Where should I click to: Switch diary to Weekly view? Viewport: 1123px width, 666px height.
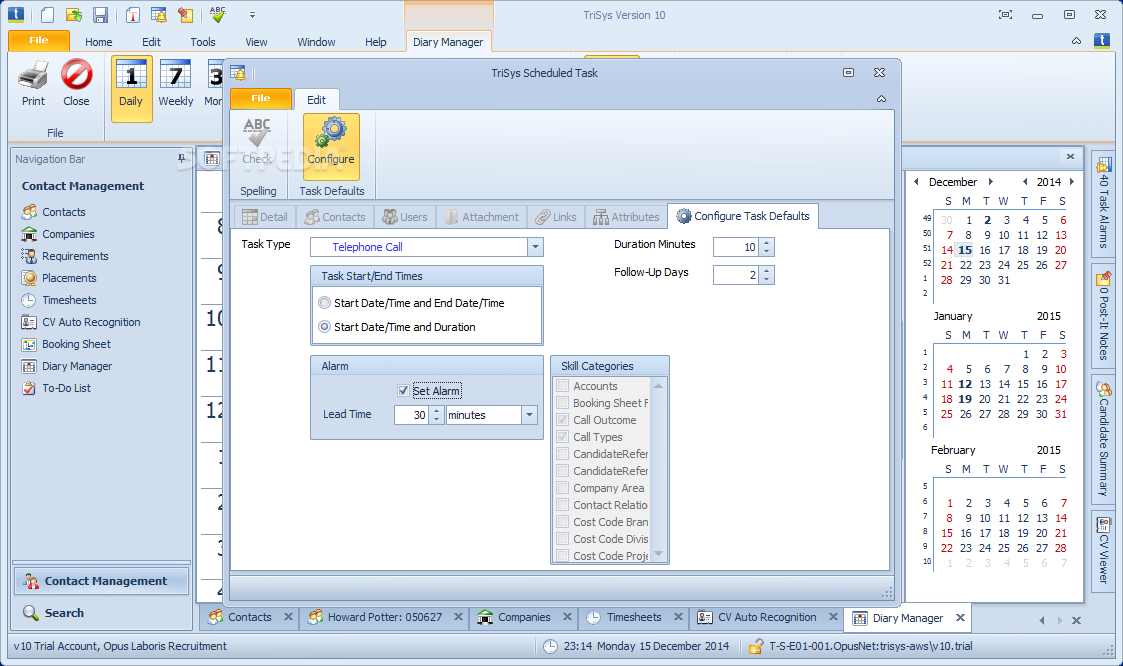(x=175, y=84)
